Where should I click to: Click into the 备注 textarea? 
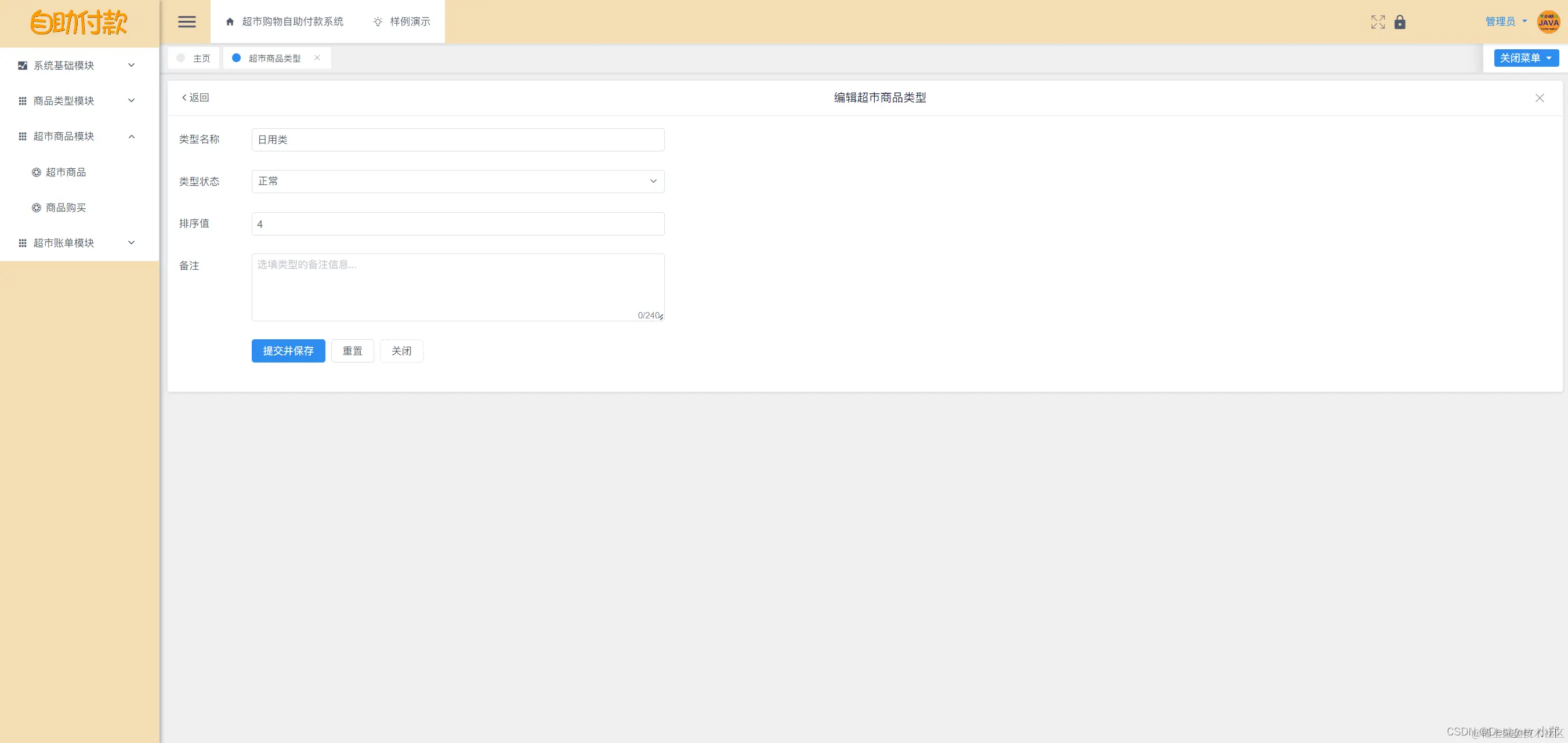458,287
